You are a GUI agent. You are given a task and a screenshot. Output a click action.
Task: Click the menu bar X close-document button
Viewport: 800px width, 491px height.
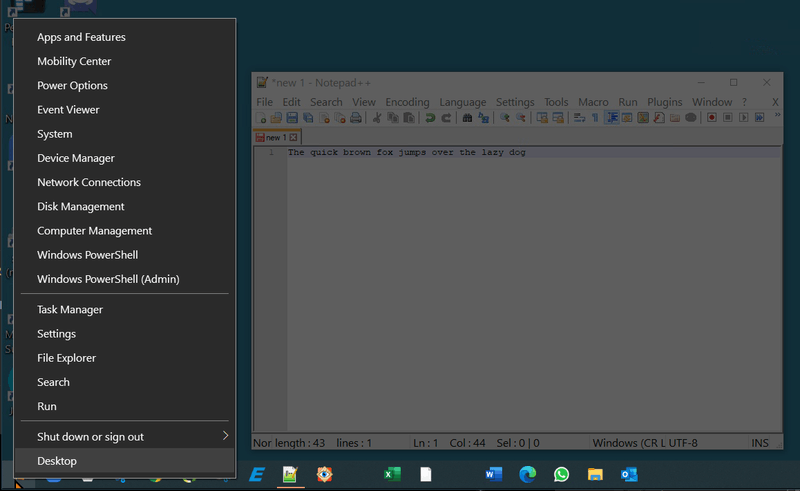point(775,102)
